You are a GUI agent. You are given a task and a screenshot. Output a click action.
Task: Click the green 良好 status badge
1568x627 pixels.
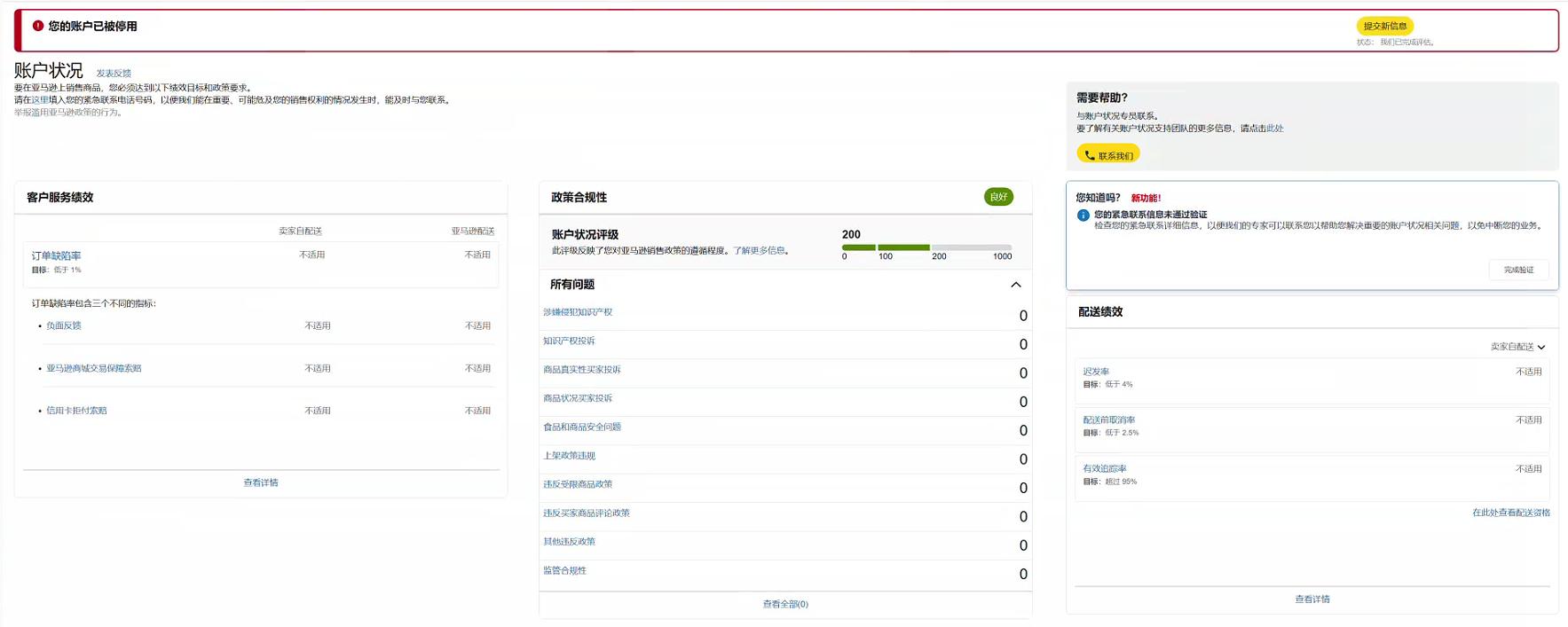[x=998, y=197]
